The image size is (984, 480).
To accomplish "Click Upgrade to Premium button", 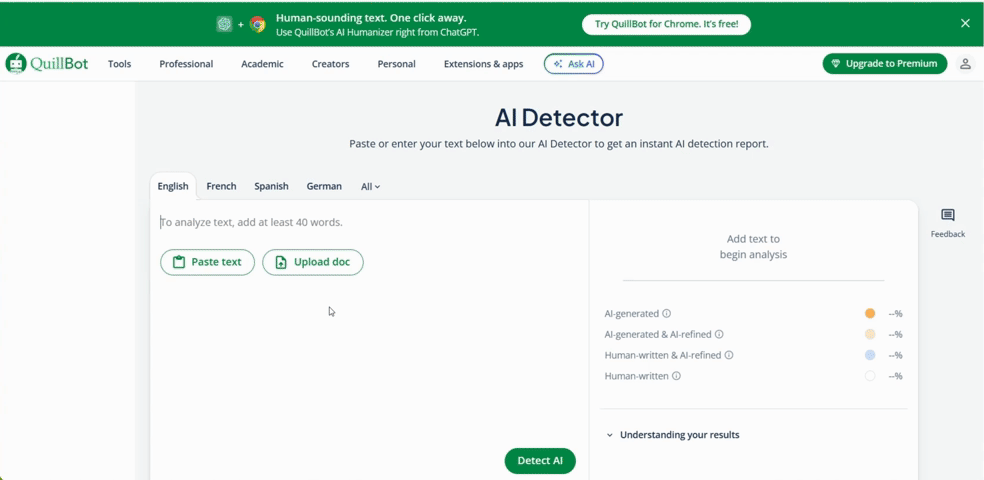I will [x=885, y=63].
